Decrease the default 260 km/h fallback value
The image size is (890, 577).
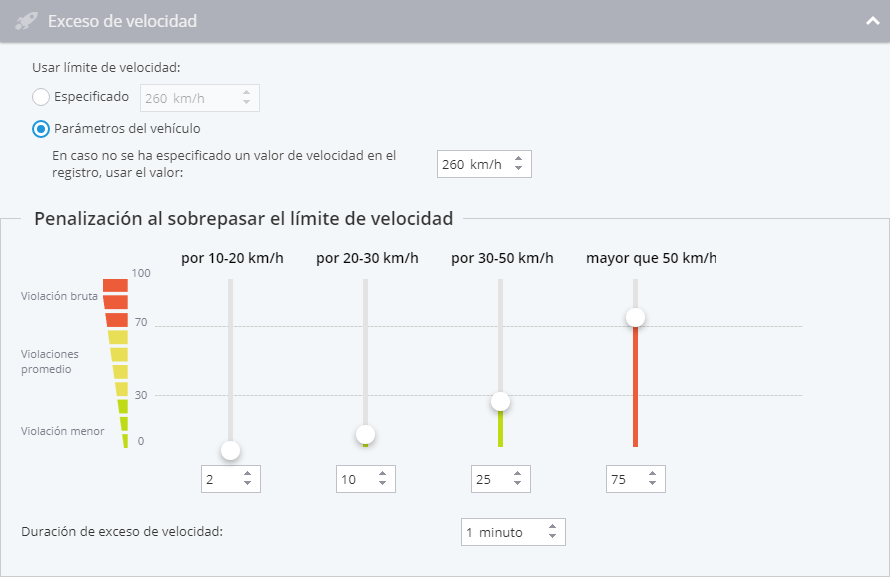tap(518, 169)
